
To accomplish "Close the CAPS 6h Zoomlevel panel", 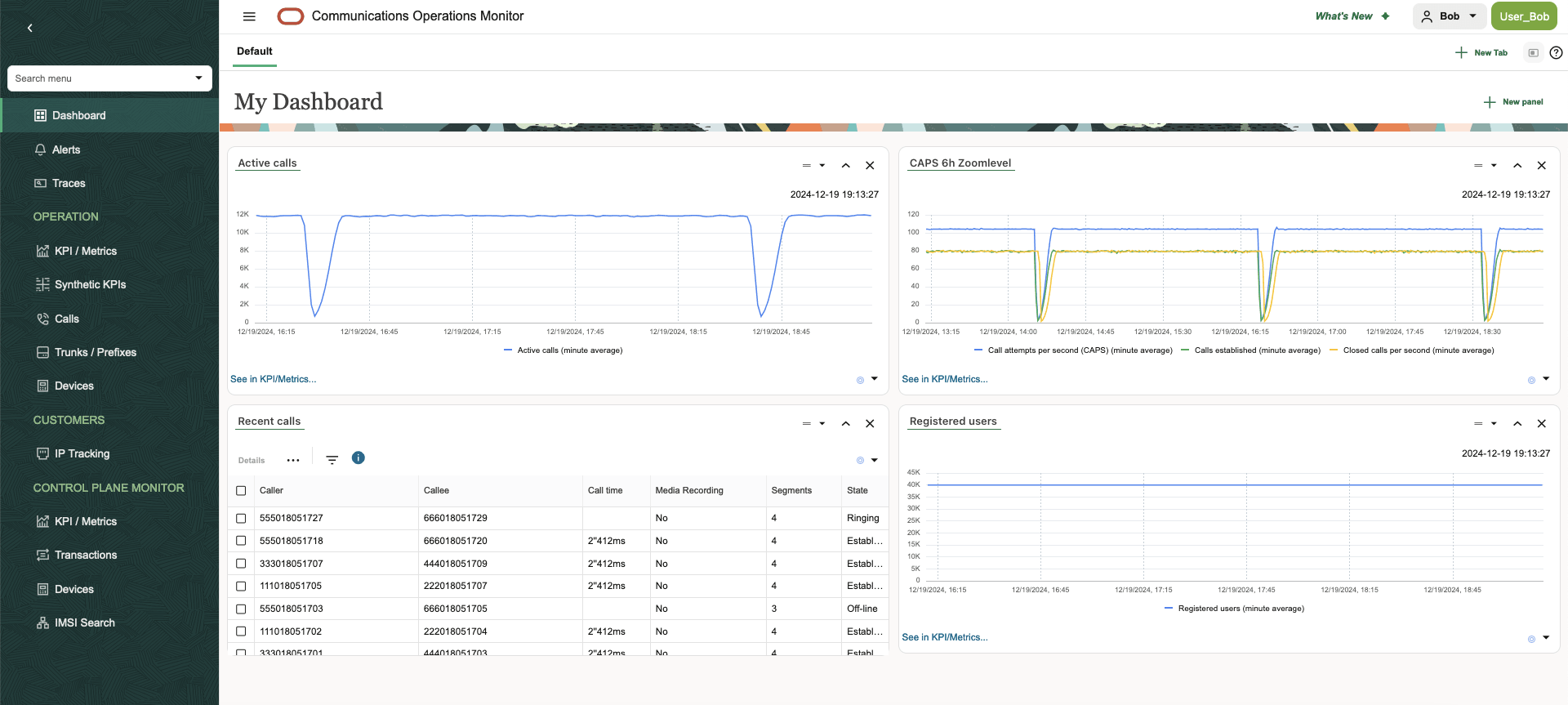I will pos(1541,165).
